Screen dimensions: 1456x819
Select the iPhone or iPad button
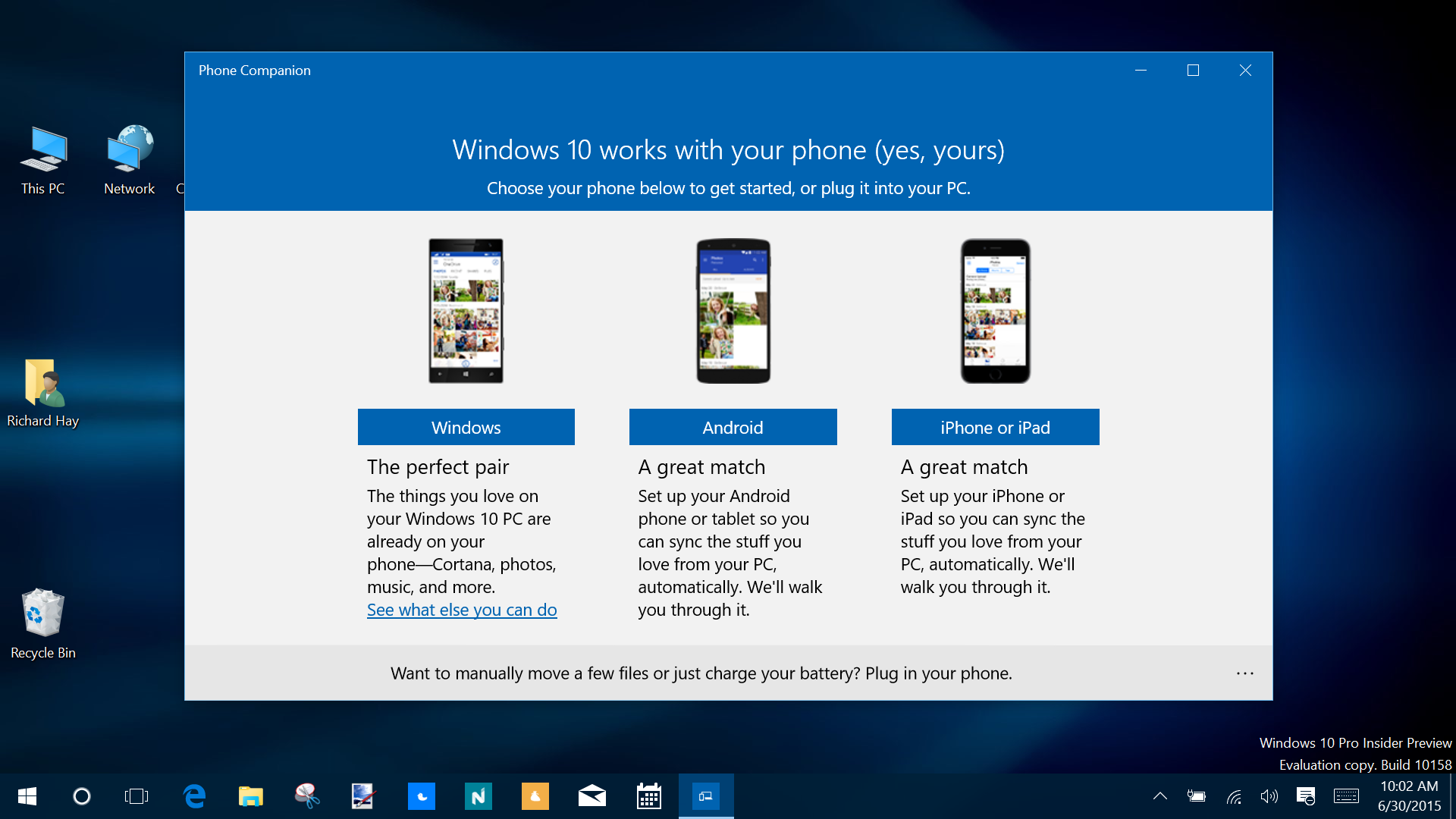[995, 427]
